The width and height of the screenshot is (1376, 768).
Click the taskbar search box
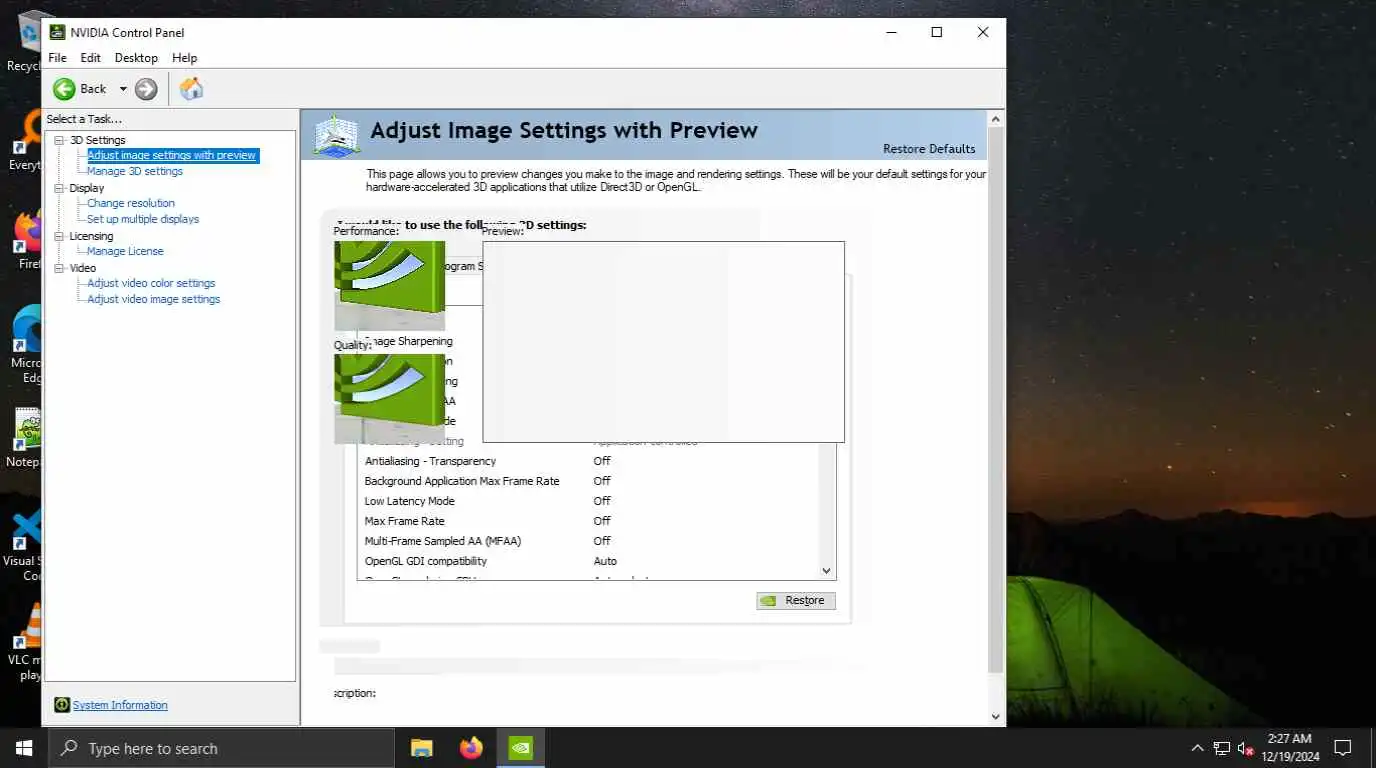coord(222,748)
